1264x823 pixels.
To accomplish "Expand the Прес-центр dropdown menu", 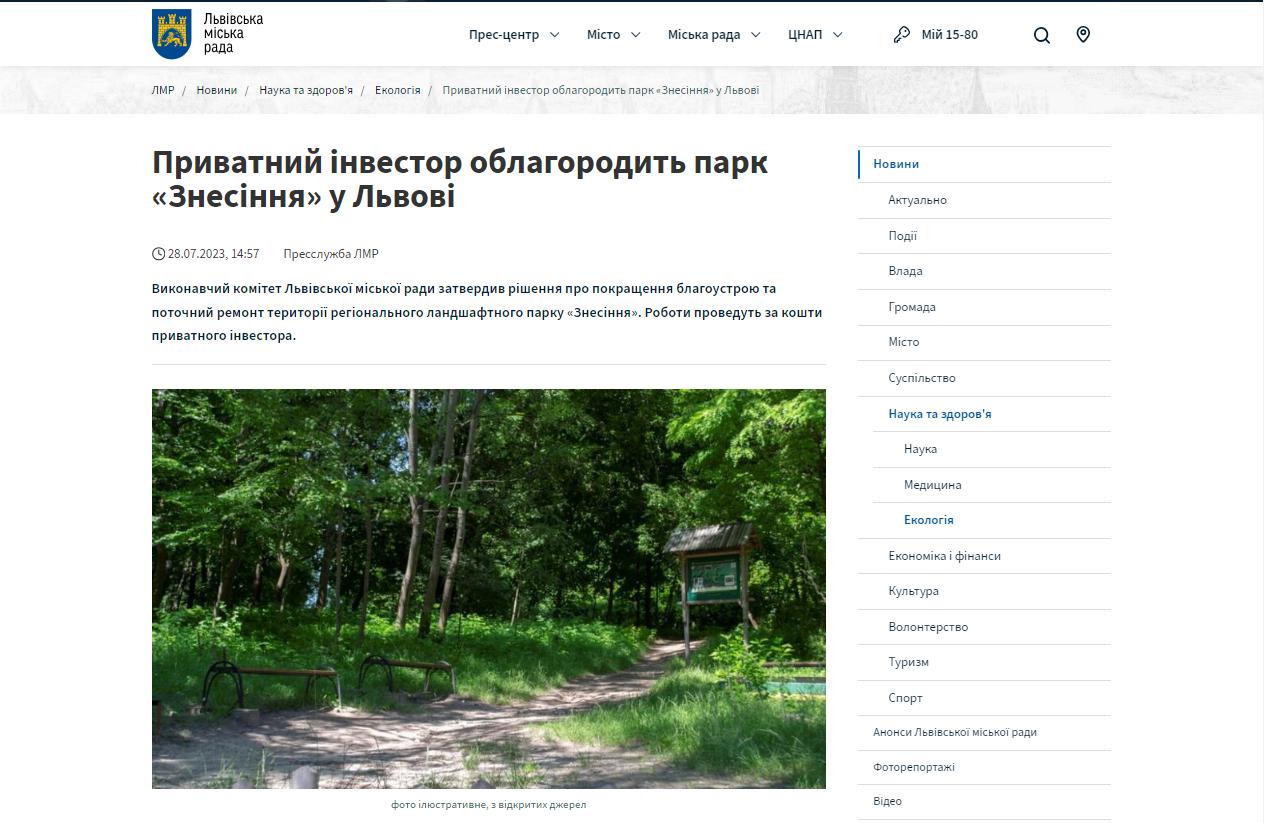I will (513, 35).
